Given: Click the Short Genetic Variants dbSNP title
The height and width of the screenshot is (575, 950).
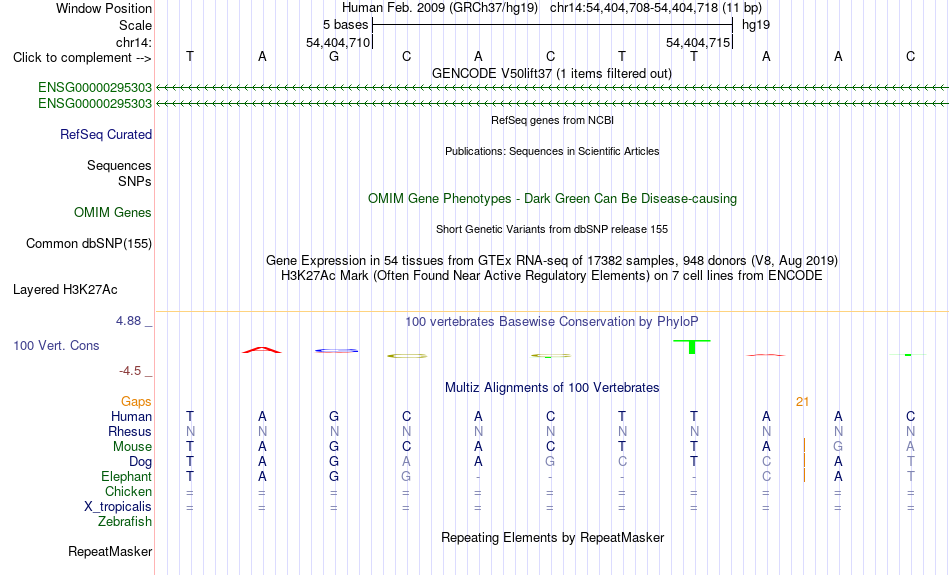Looking at the screenshot, I should pyautogui.click(x=552, y=229).
